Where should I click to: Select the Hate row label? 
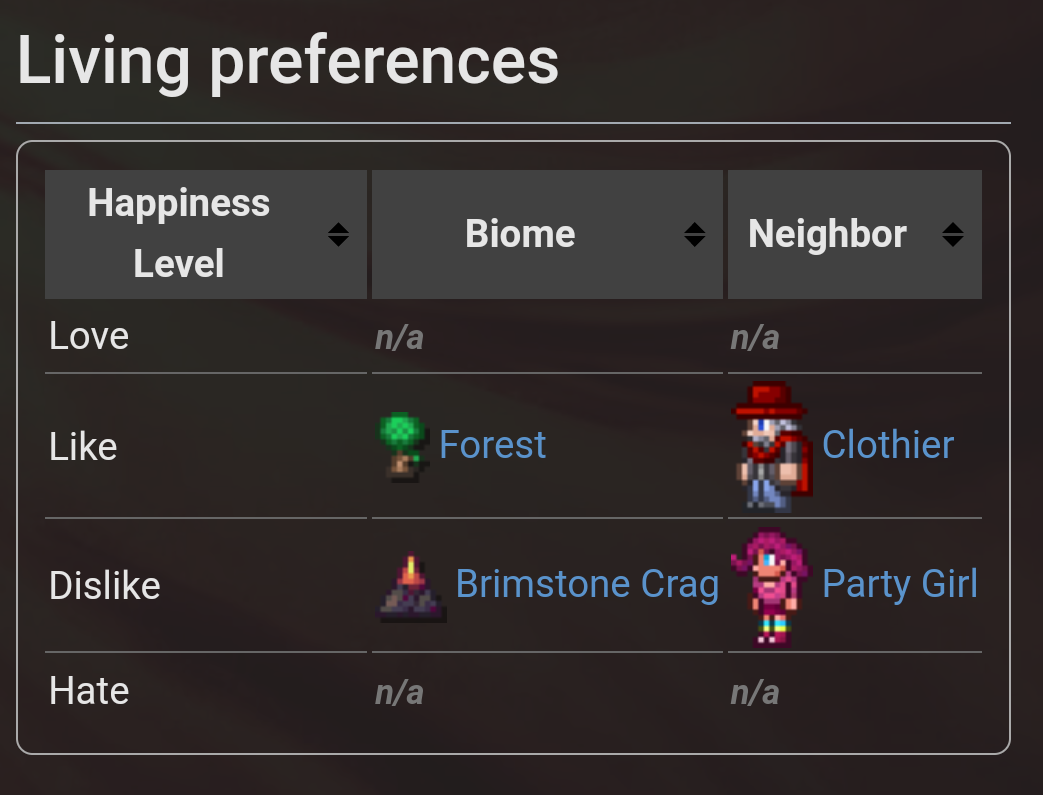tap(89, 691)
